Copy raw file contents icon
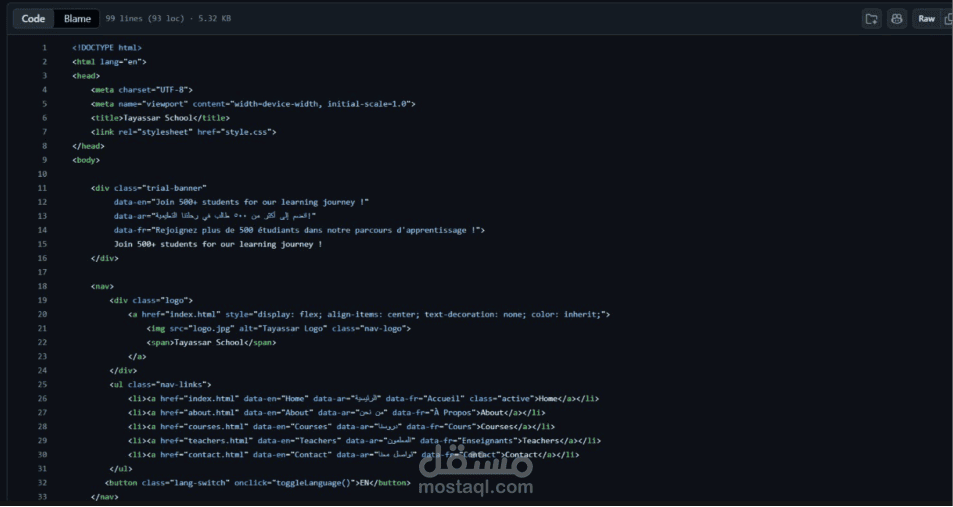The width and height of the screenshot is (953, 507). 948,19
